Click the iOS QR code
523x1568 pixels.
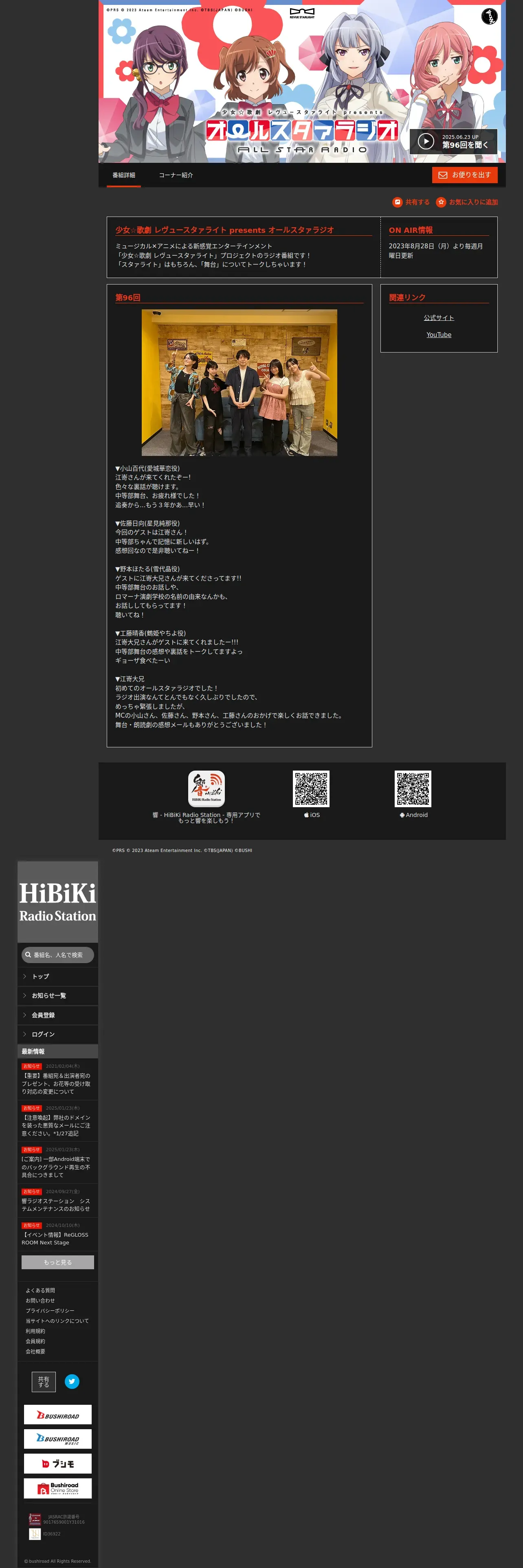pyautogui.click(x=311, y=789)
